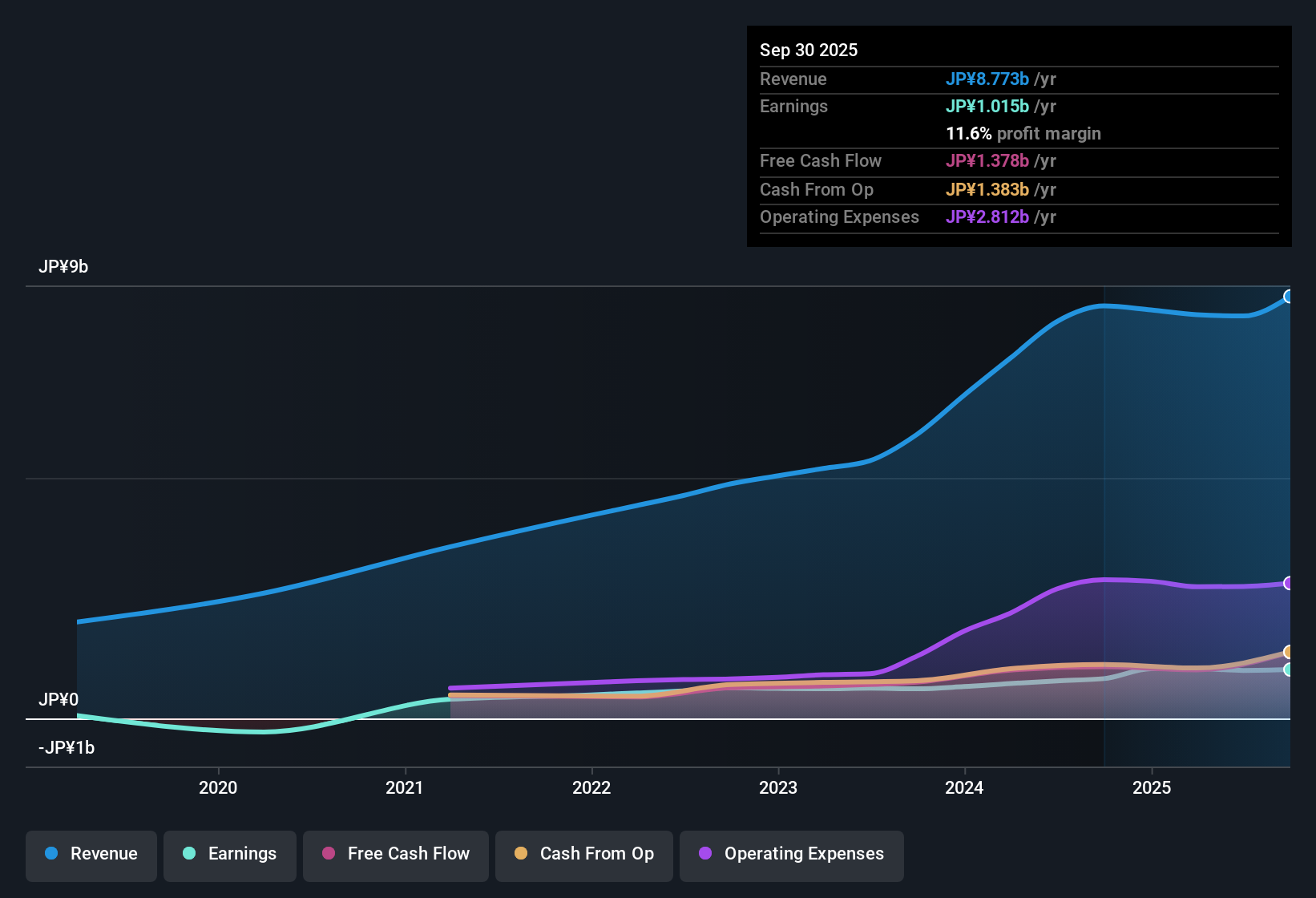Click the orange Cash From Op legend dot
The height and width of the screenshot is (898, 1316).
tap(521, 854)
